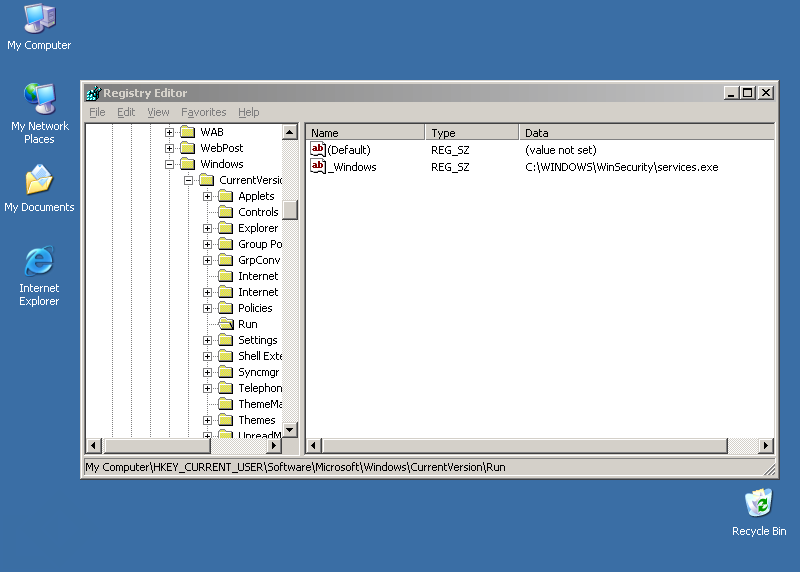800x572 pixels.
Task: Open the Edit menu
Action: point(126,112)
